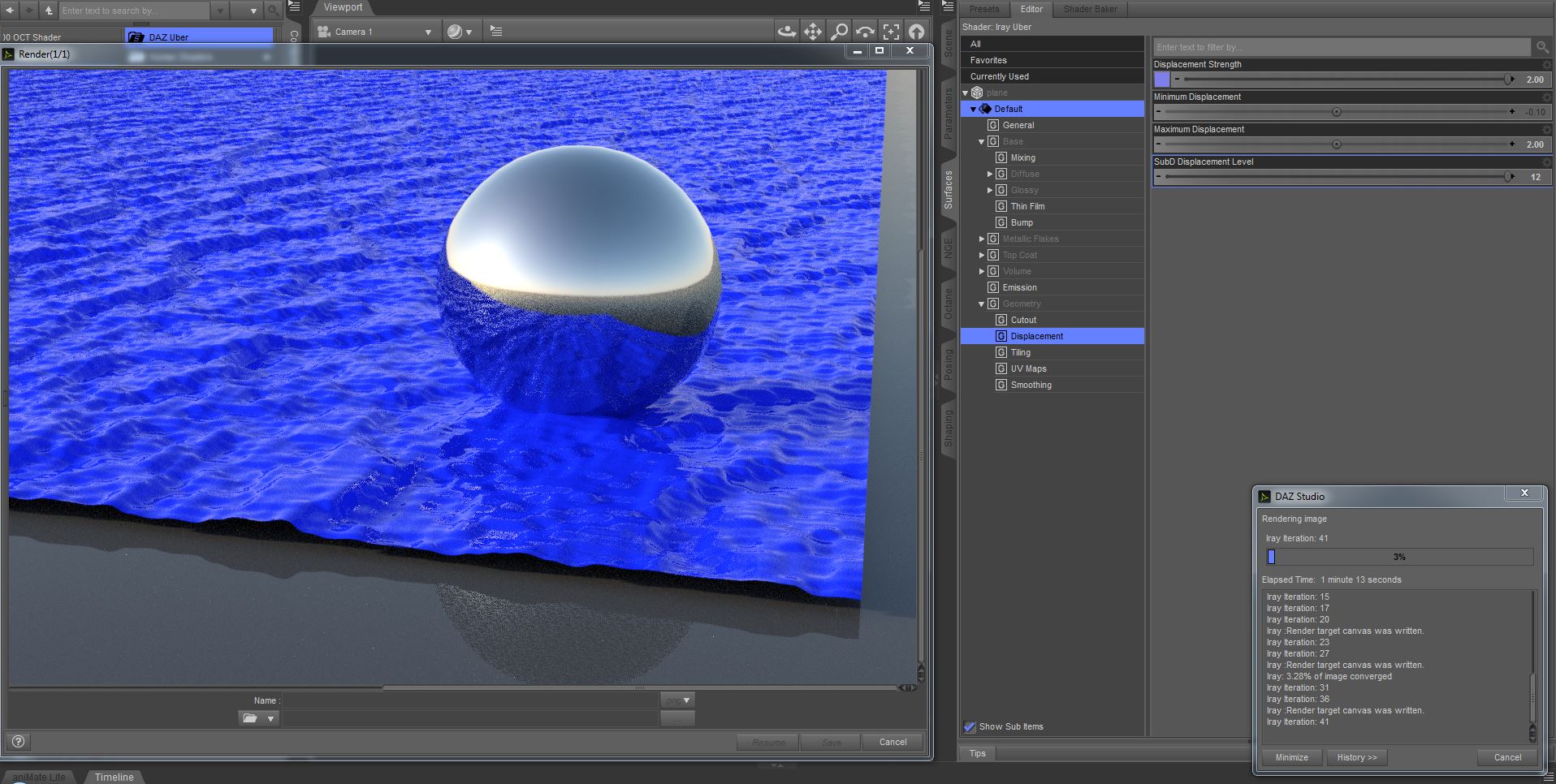The height and width of the screenshot is (784, 1556).
Task: Click the reset view up-arrow icon
Action: tap(916, 32)
